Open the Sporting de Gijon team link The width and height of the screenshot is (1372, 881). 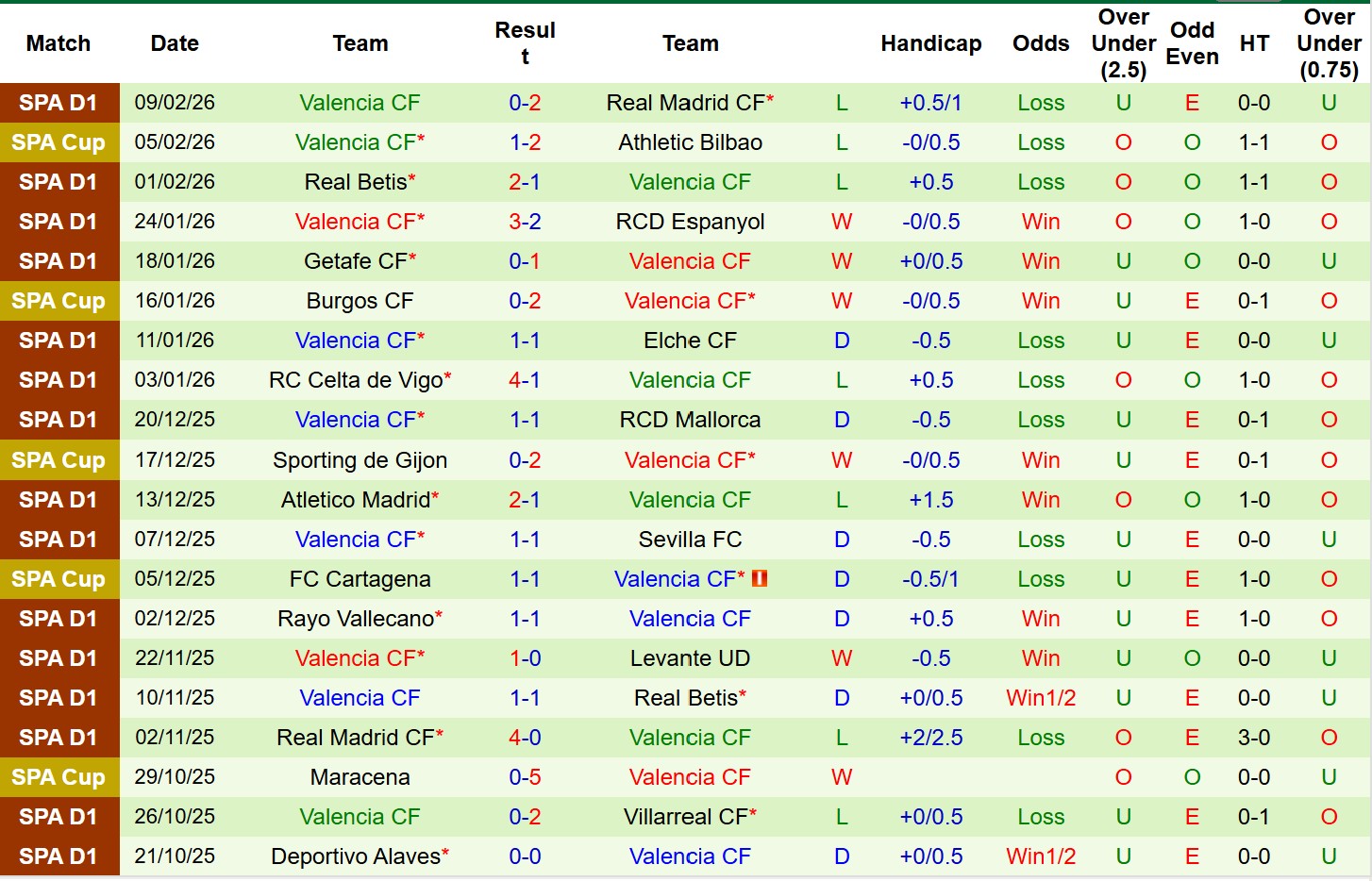coord(360,460)
